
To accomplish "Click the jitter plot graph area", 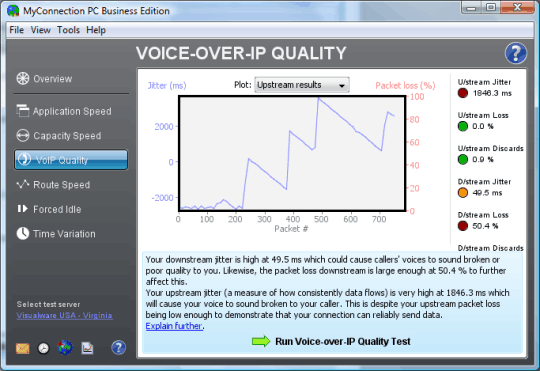I will pos(292,153).
